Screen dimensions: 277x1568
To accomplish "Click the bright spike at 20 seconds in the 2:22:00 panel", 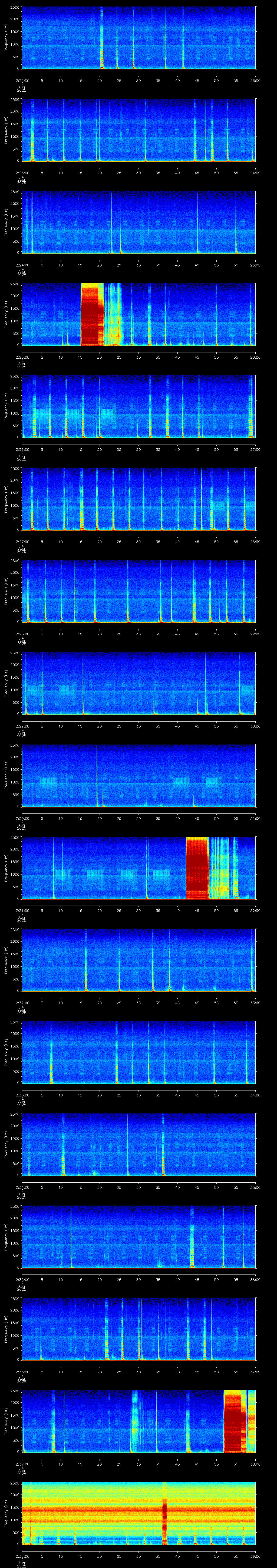I will [102, 38].
